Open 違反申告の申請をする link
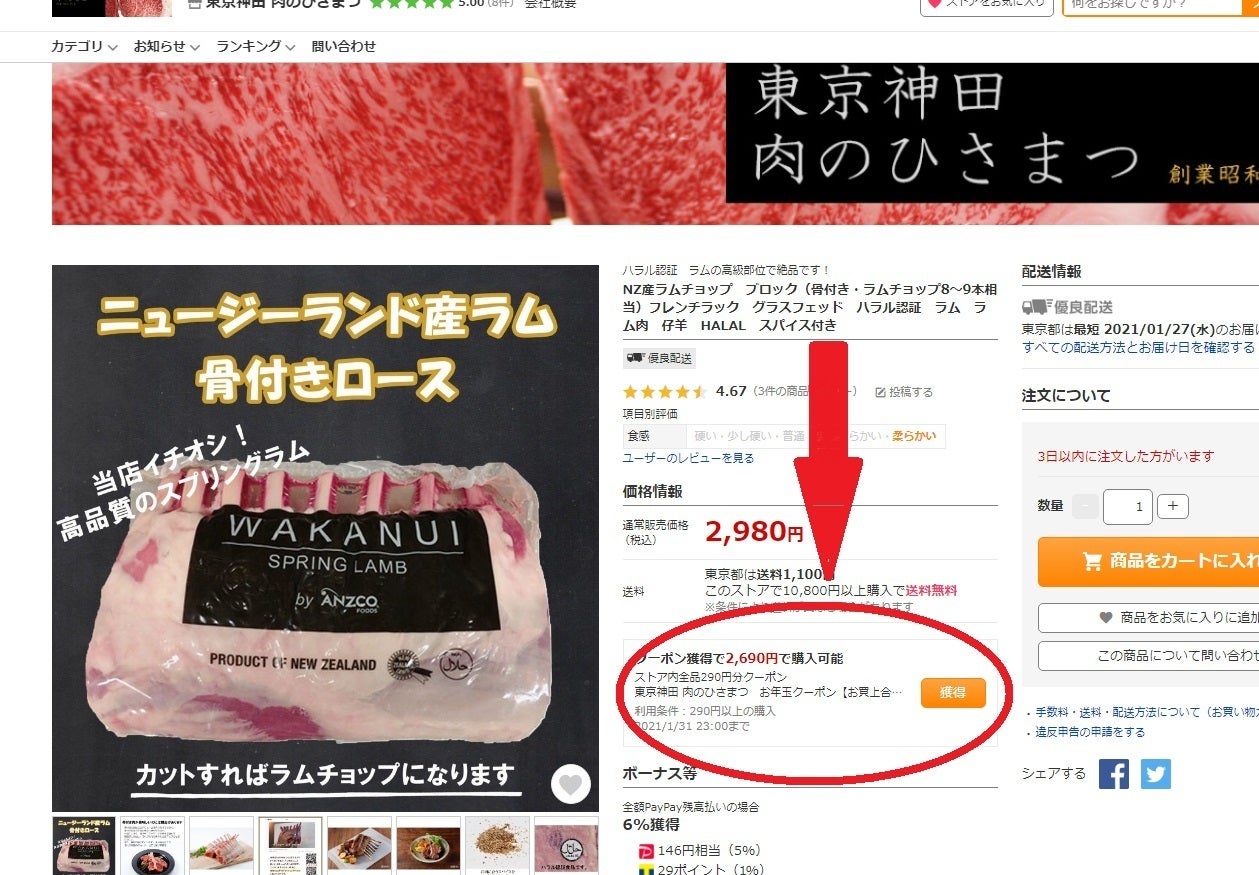Screen dimensions: 1259x875 1090,732
